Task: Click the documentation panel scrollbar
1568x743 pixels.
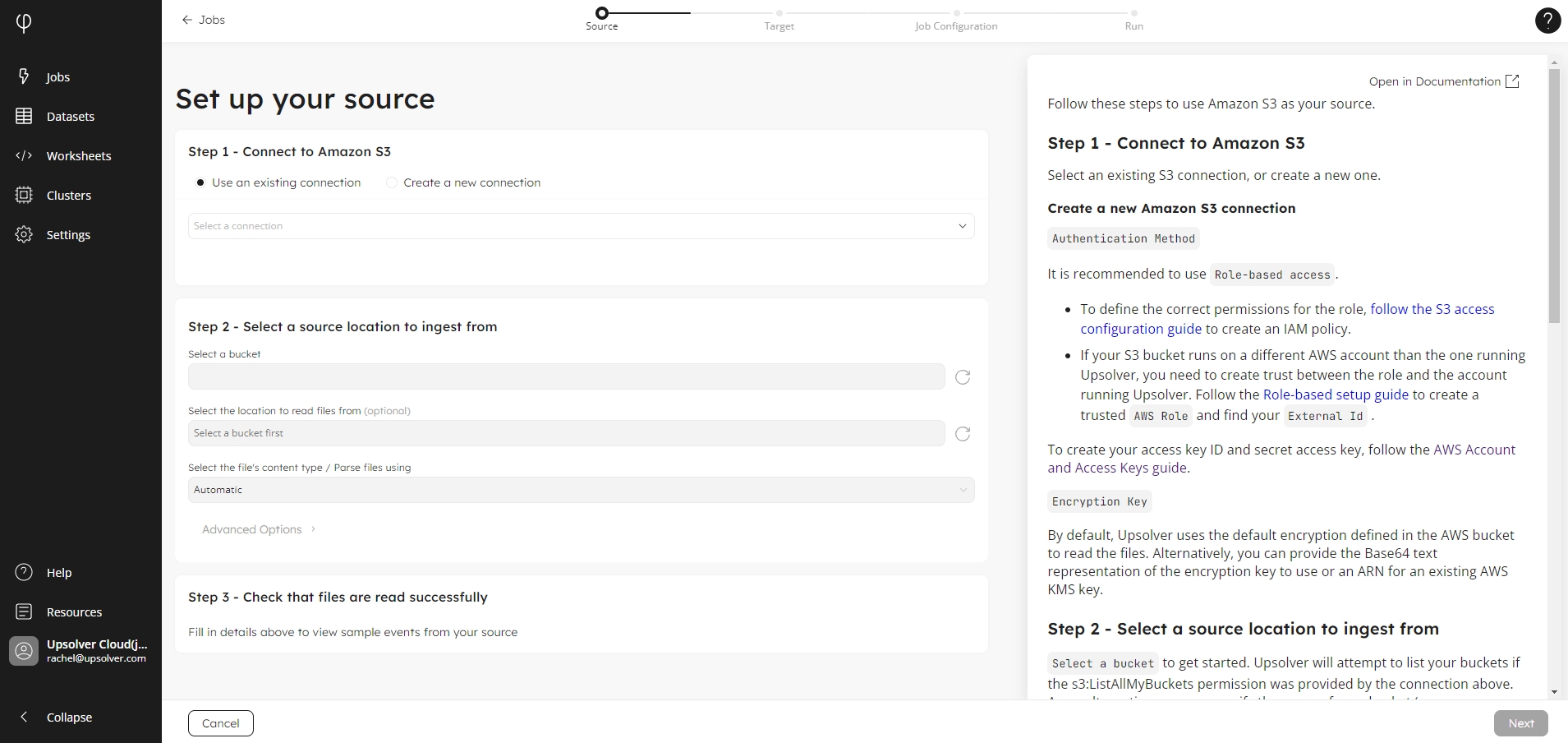Action: point(1553,197)
